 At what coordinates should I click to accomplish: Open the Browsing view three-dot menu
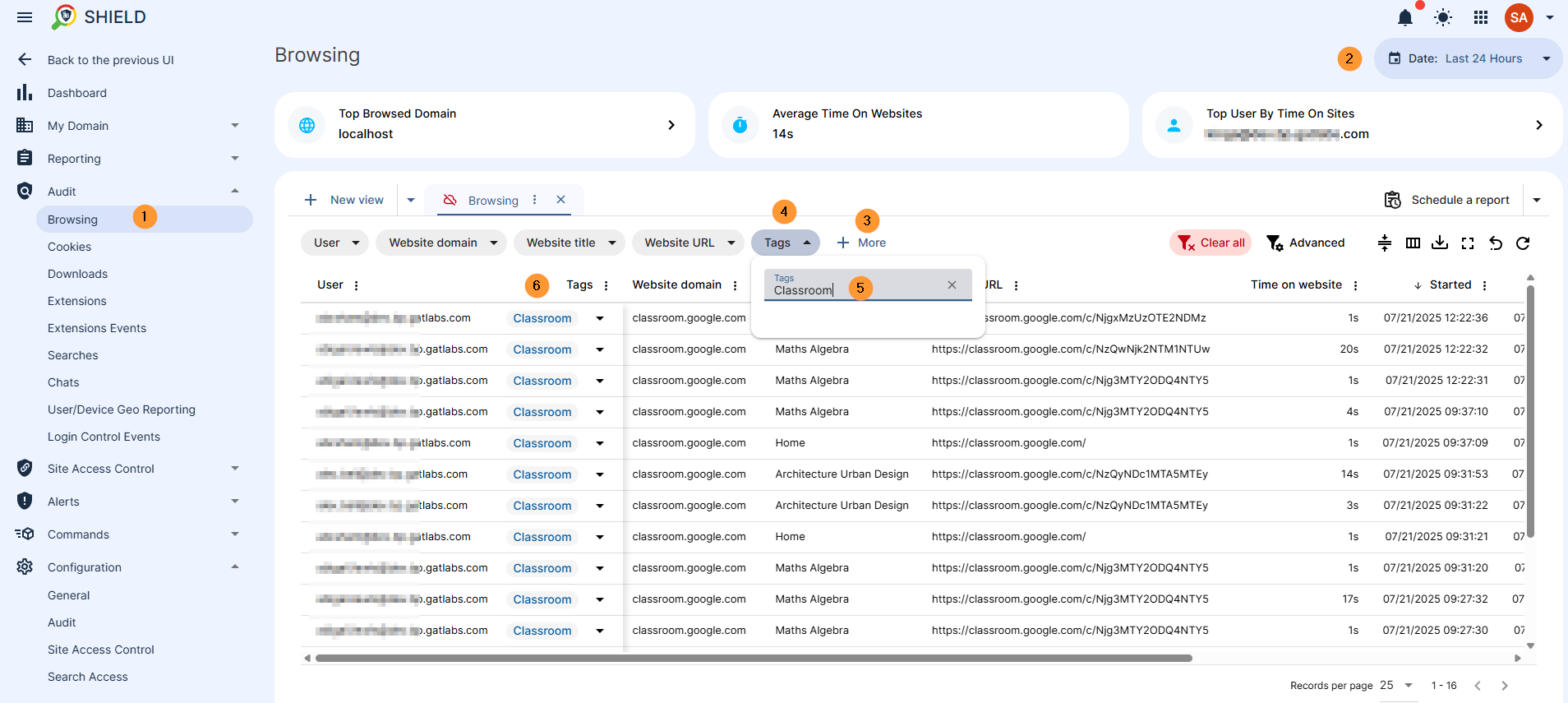[x=534, y=200]
